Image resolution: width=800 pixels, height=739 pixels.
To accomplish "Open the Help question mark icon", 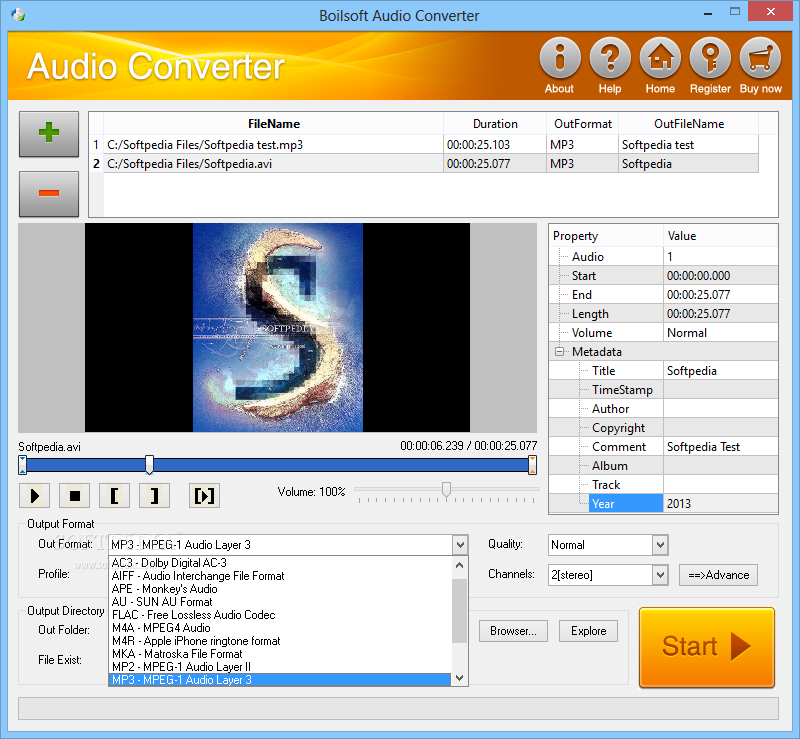I will (610, 57).
